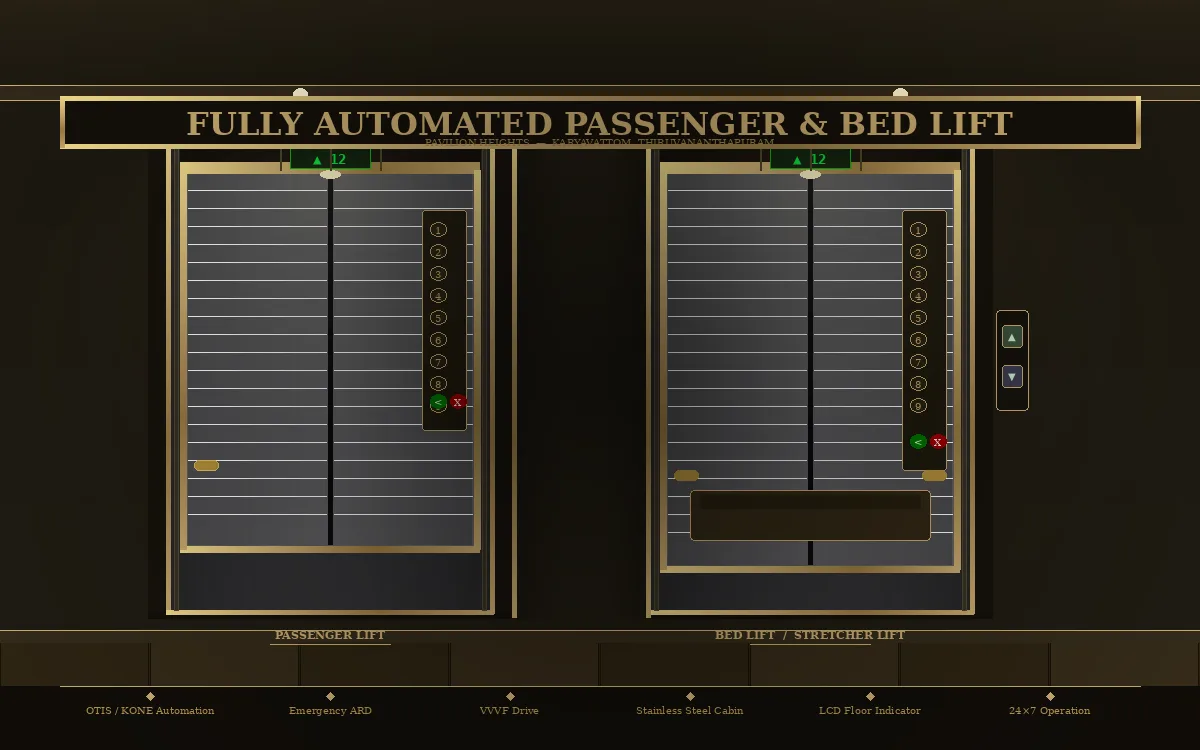Click diamond icon above LCD Floor Indicator

[870, 696]
